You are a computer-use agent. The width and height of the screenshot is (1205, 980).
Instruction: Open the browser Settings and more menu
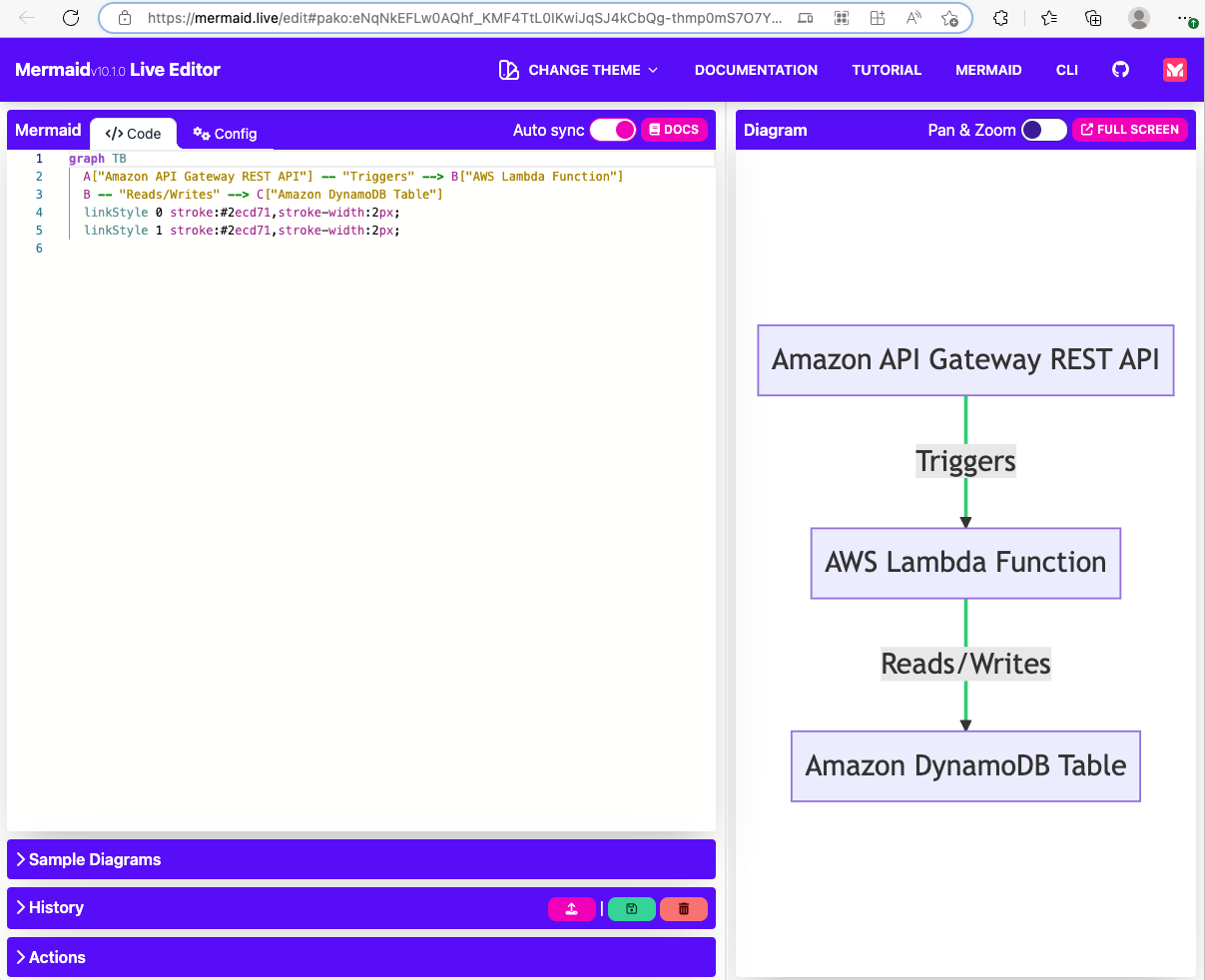(1185, 18)
